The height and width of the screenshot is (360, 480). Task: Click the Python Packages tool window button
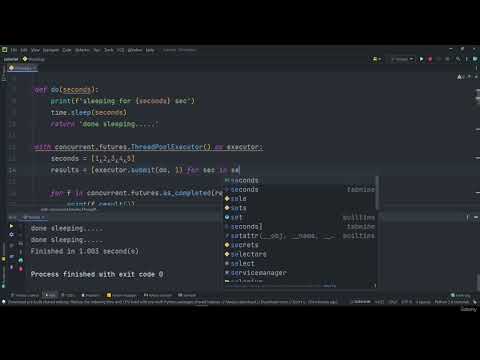click(122, 295)
